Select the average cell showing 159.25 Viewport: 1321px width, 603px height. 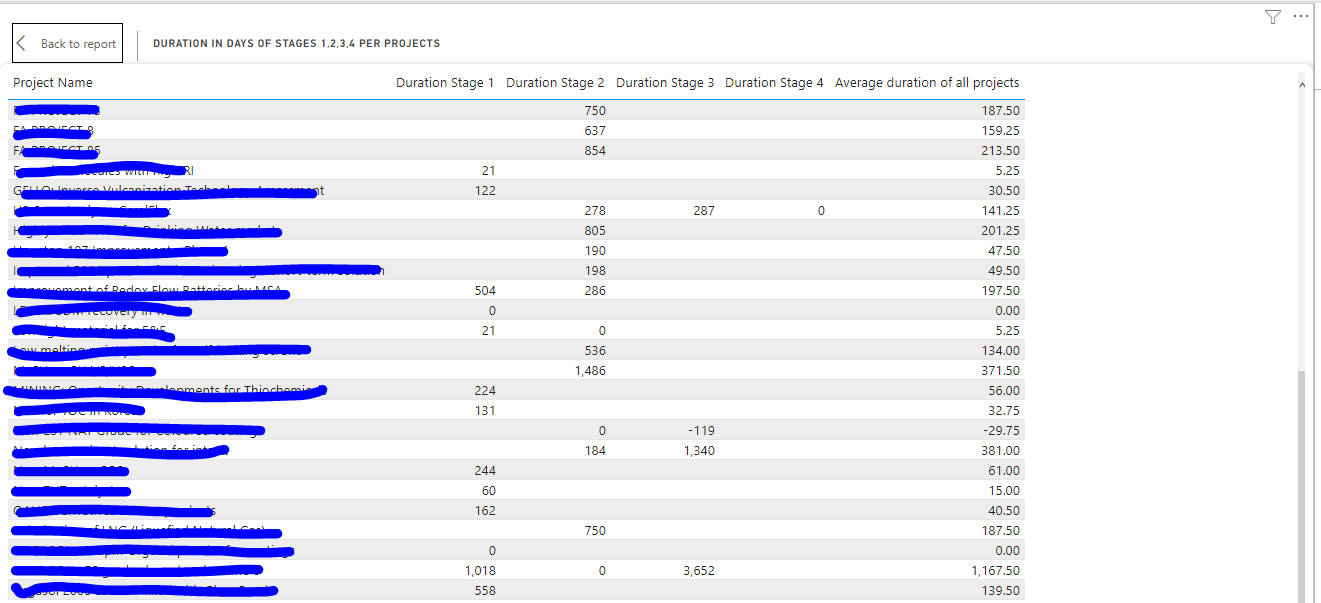1001,131
